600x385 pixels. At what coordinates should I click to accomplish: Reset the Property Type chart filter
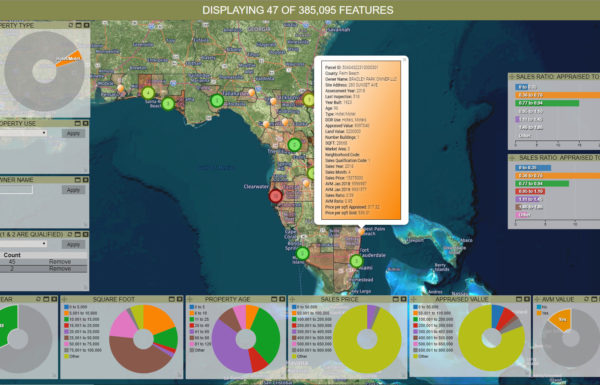pos(70,25)
